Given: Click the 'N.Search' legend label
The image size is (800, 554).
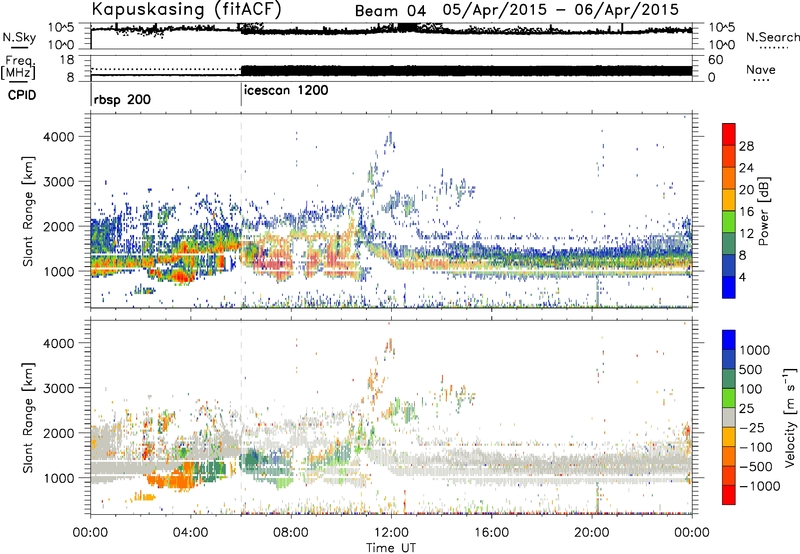Looking at the screenshot, I should tap(772, 37).
